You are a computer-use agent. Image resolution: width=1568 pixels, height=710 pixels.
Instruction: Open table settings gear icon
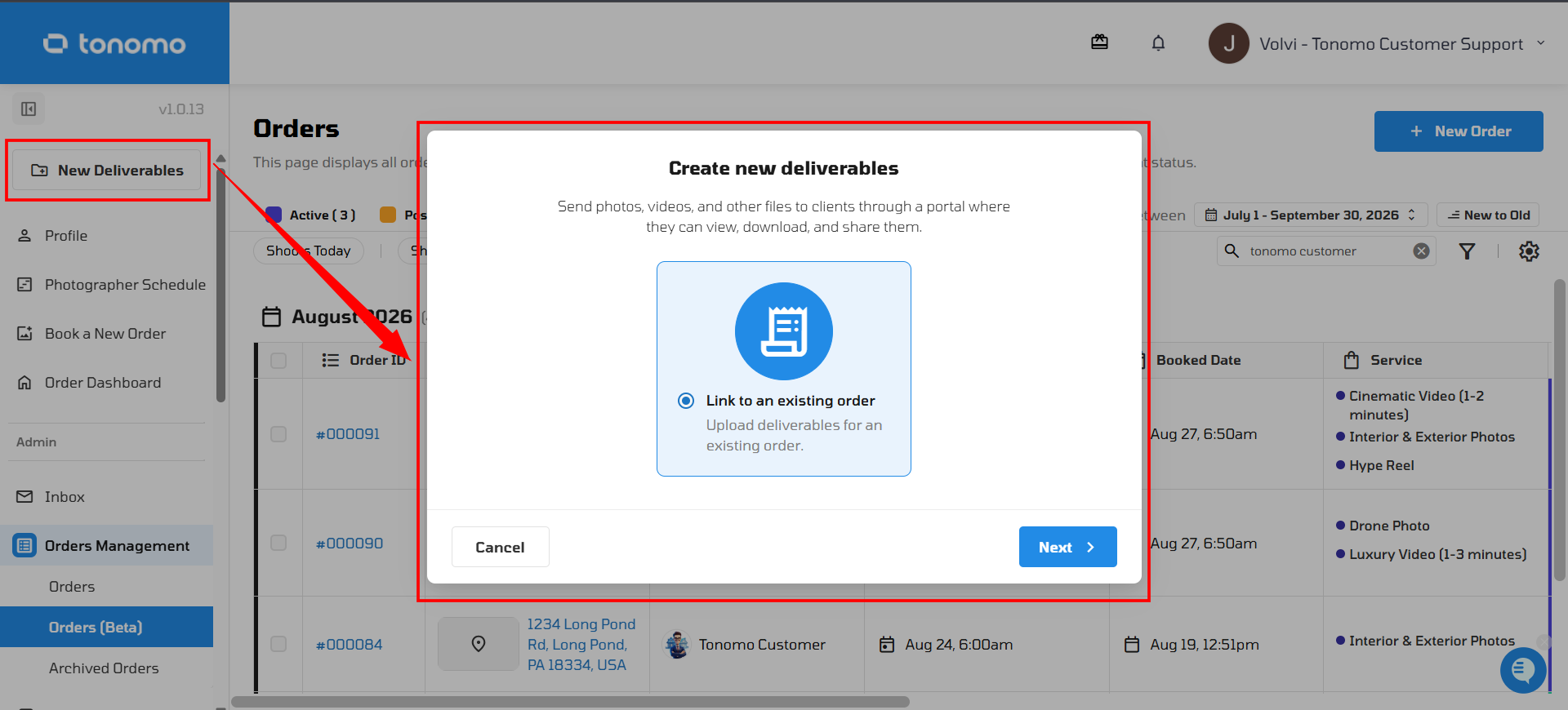1529,251
